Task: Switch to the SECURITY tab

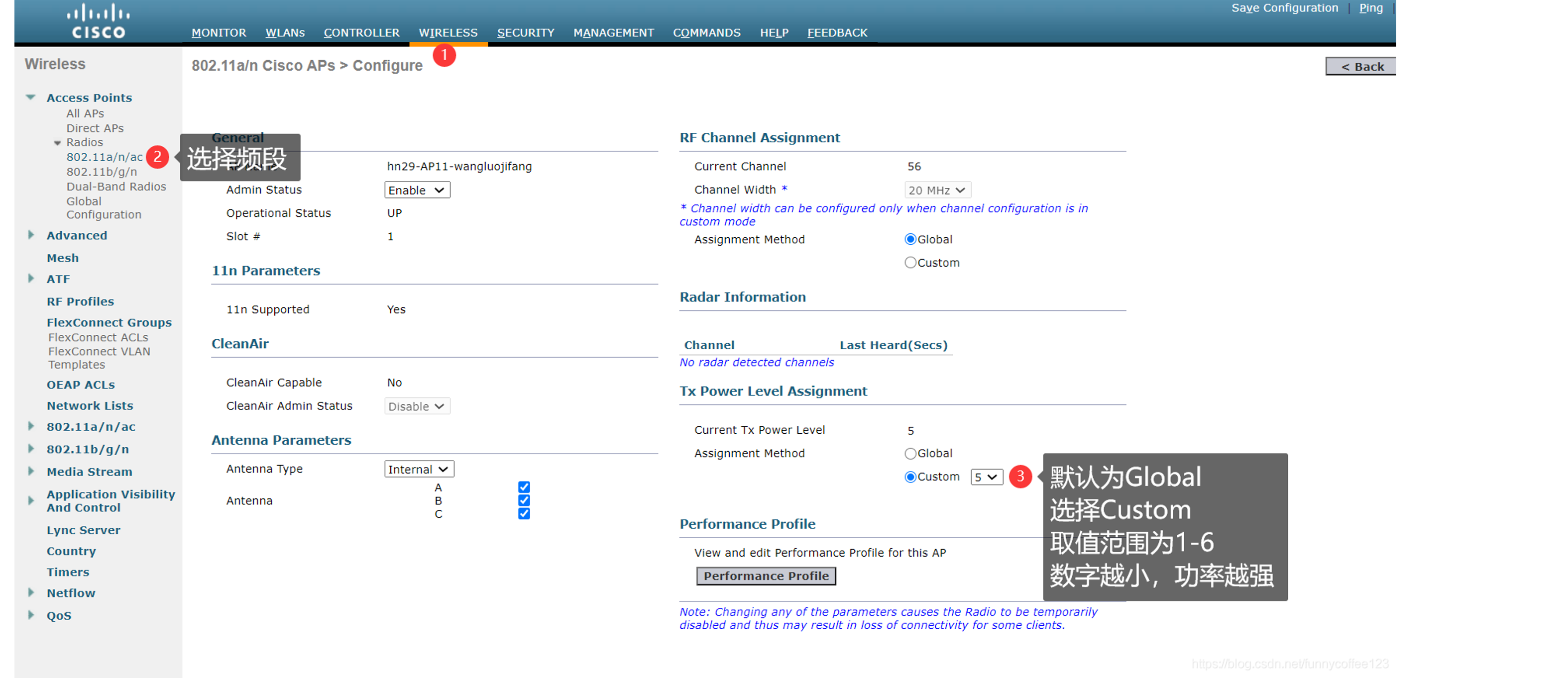Action: click(x=525, y=33)
